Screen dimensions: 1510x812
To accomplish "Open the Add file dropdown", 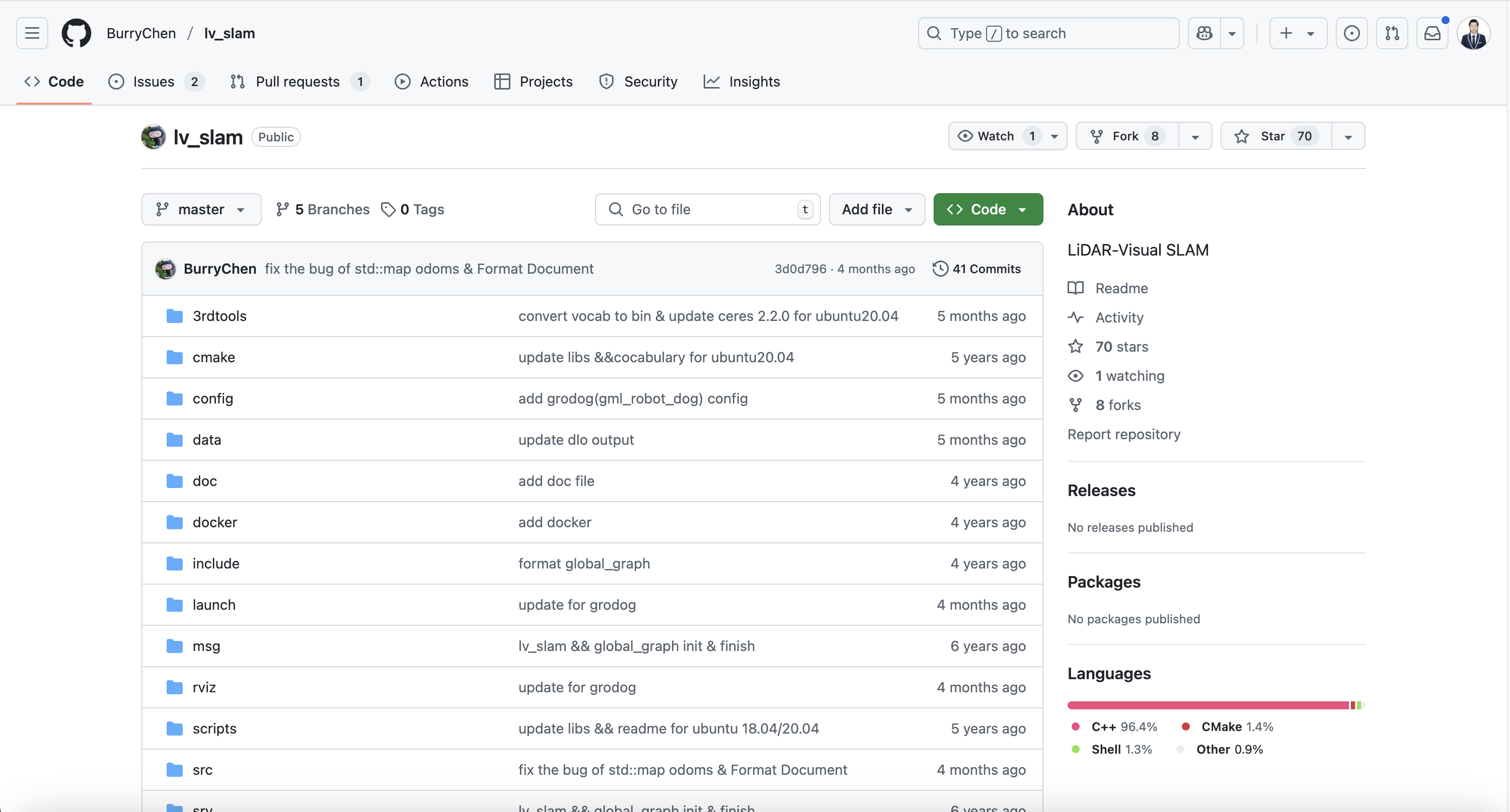I will pos(876,209).
